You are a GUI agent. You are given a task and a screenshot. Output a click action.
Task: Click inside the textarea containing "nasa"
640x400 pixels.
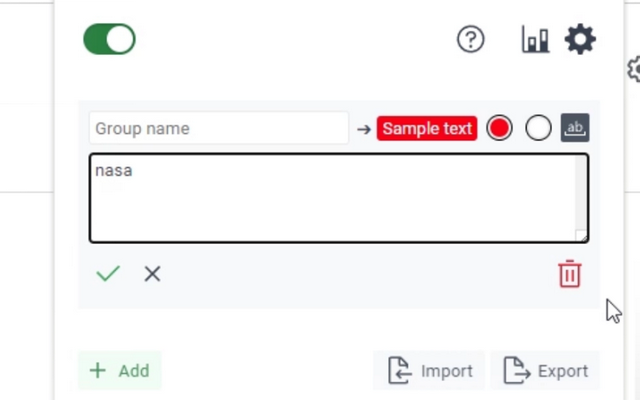(332, 198)
